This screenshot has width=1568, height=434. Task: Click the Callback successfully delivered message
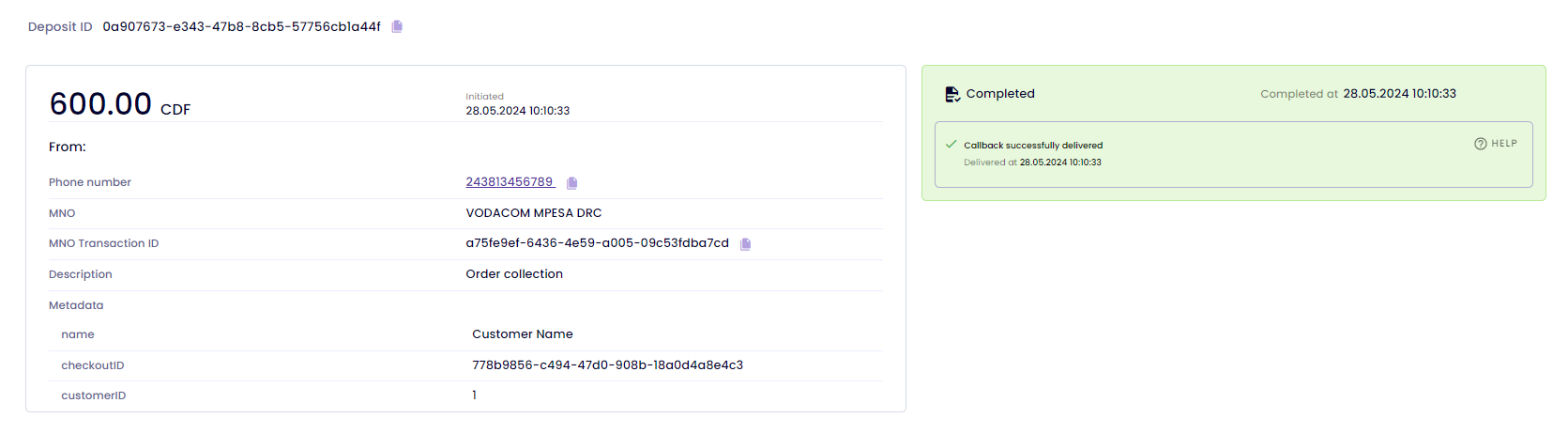tap(1033, 146)
